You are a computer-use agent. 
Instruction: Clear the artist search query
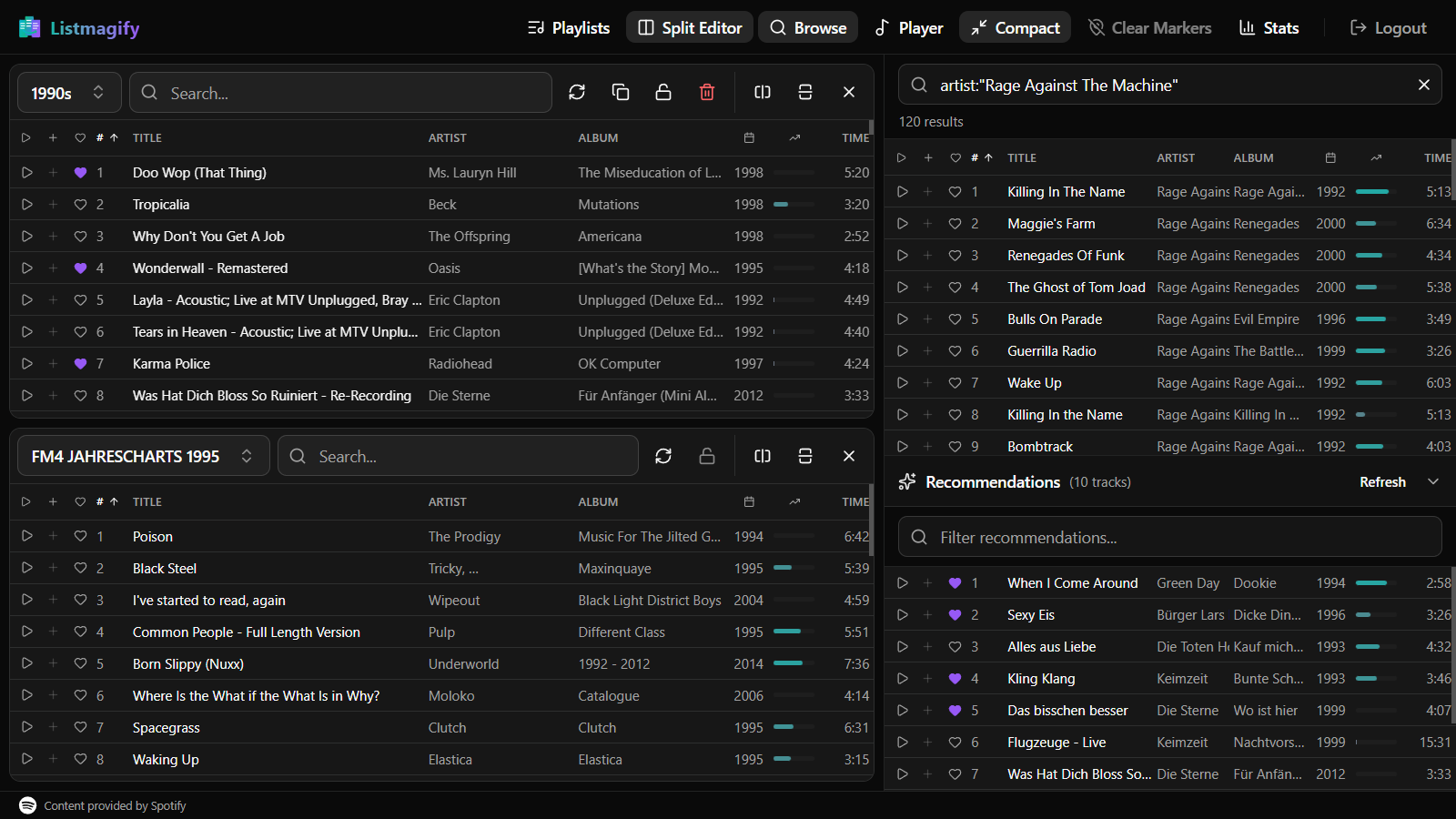(1423, 85)
